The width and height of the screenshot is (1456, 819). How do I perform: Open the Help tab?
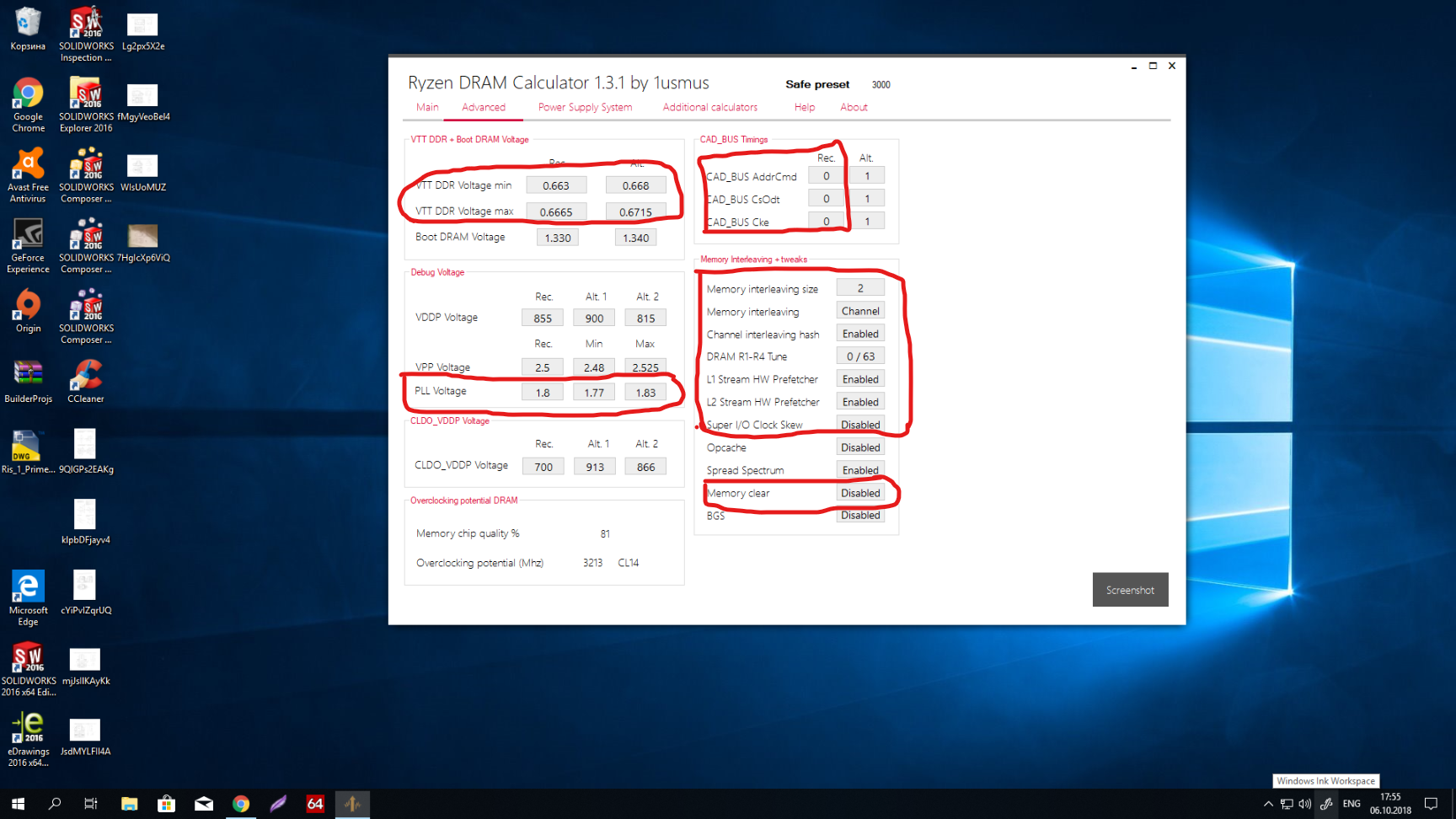805,107
